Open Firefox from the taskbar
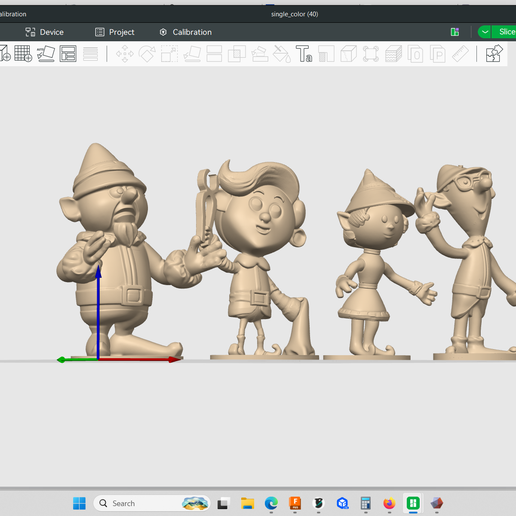The width and height of the screenshot is (516, 516). pos(389,503)
